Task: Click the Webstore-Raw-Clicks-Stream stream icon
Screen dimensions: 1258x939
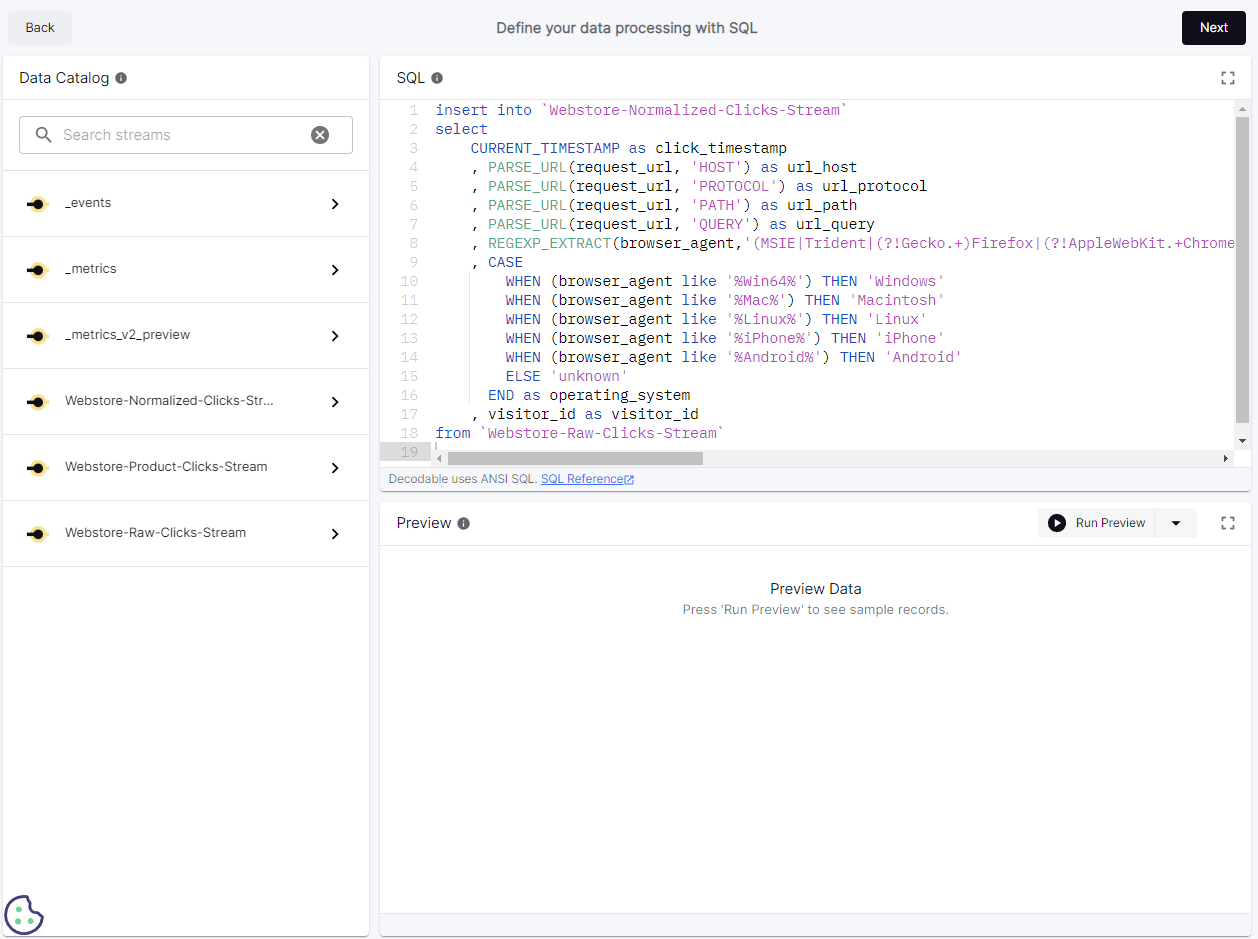Action: tap(37, 534)
